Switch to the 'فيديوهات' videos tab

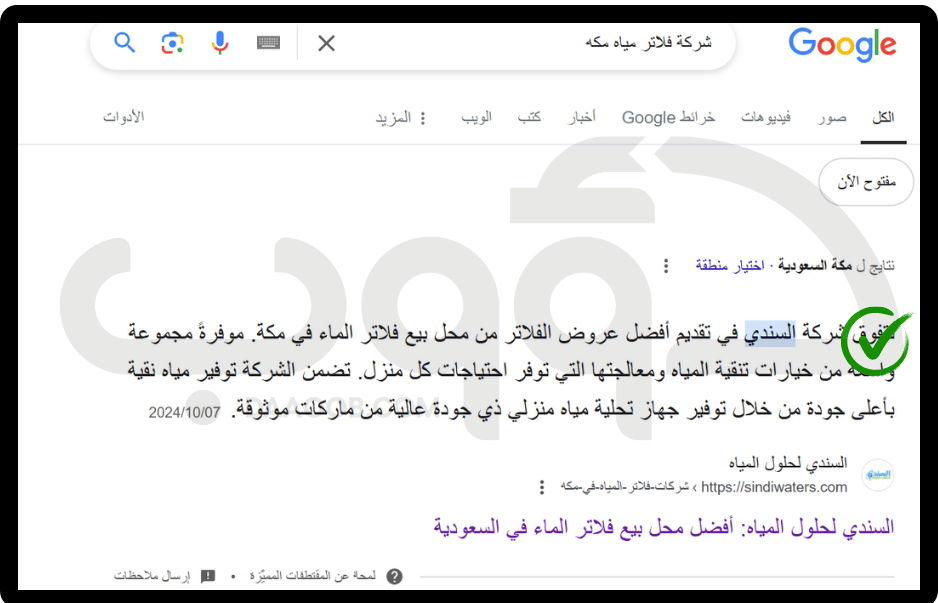click(766, 117)
